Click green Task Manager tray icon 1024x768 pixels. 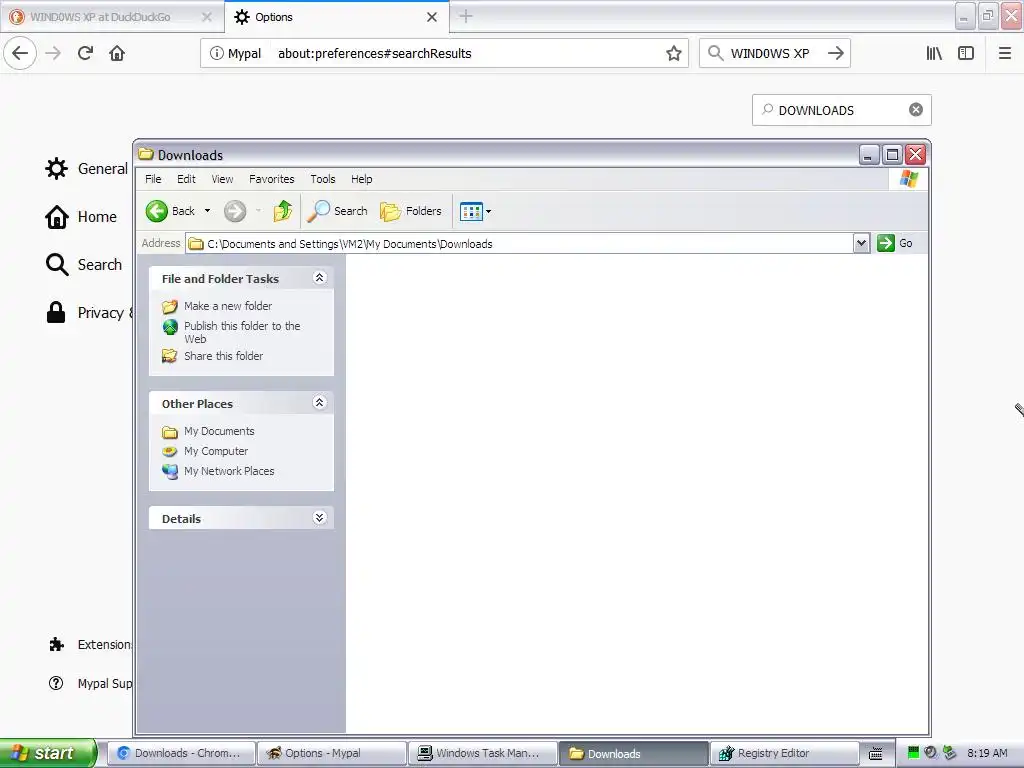913,753
